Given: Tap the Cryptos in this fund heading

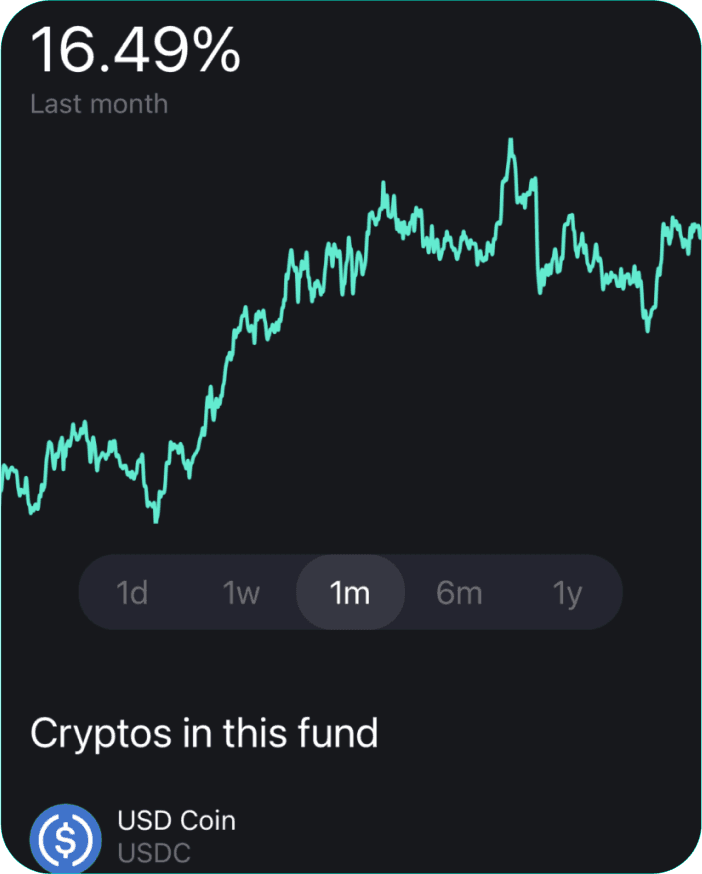Looking at the screenshot, I should tap(204, 732).
